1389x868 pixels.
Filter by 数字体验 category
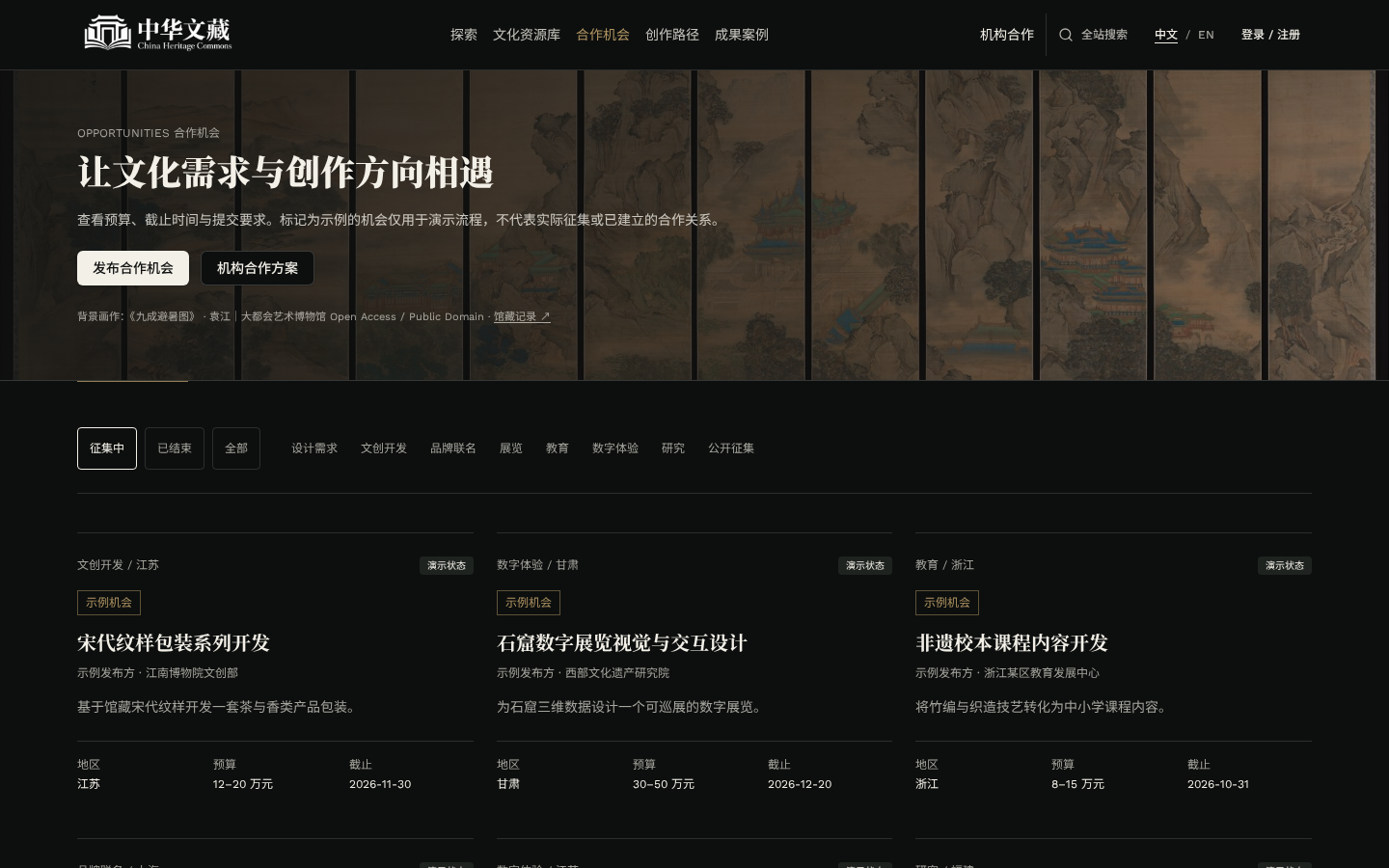[615, 448]
